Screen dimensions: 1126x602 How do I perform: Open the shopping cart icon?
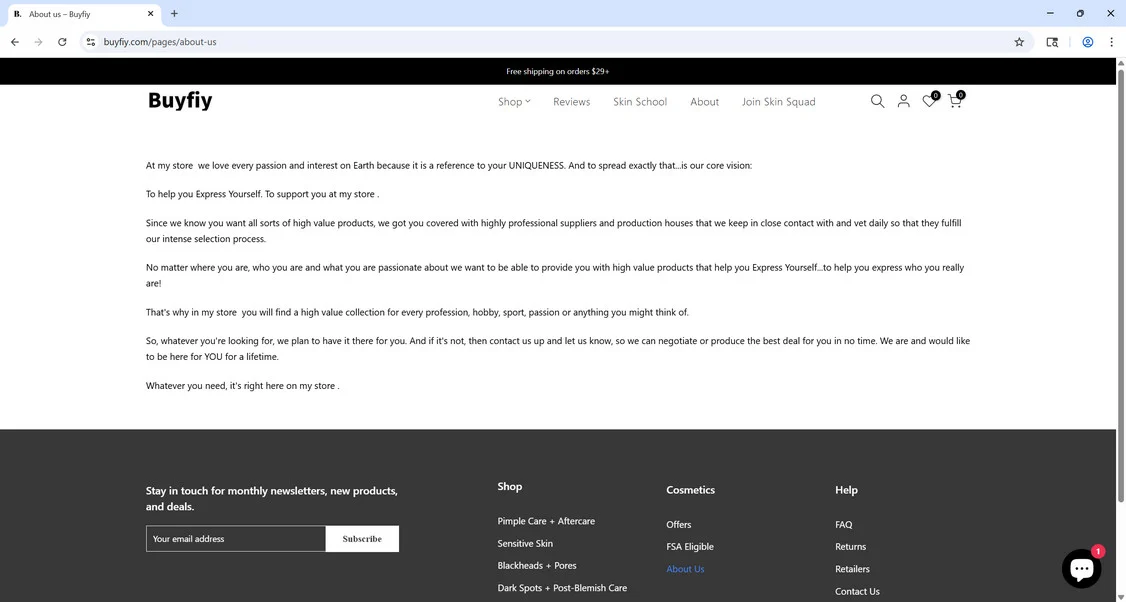click(x=955, y=101)
